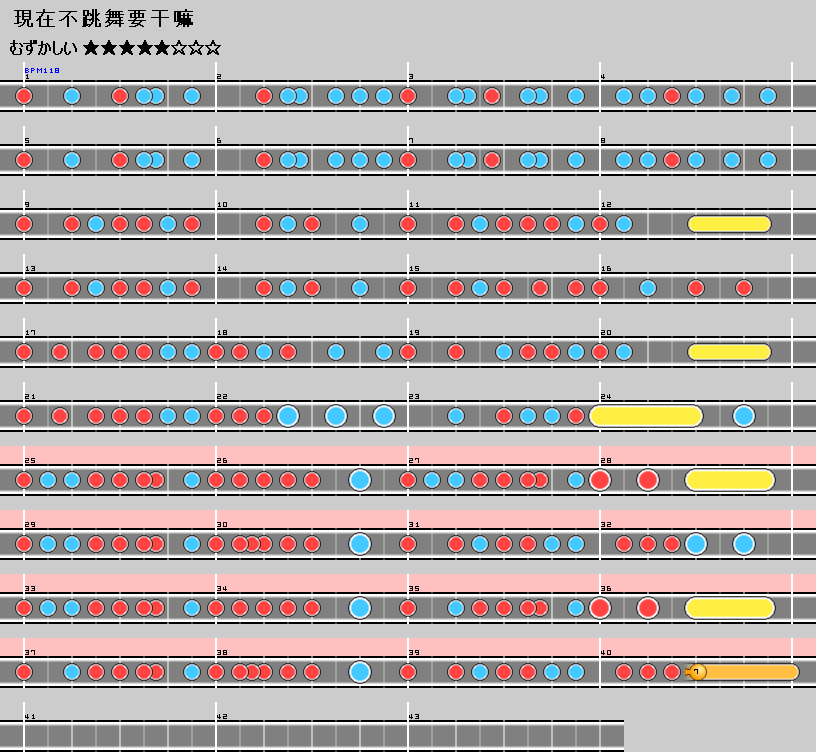Click the big red note starting measure 36

pos(600,608)
